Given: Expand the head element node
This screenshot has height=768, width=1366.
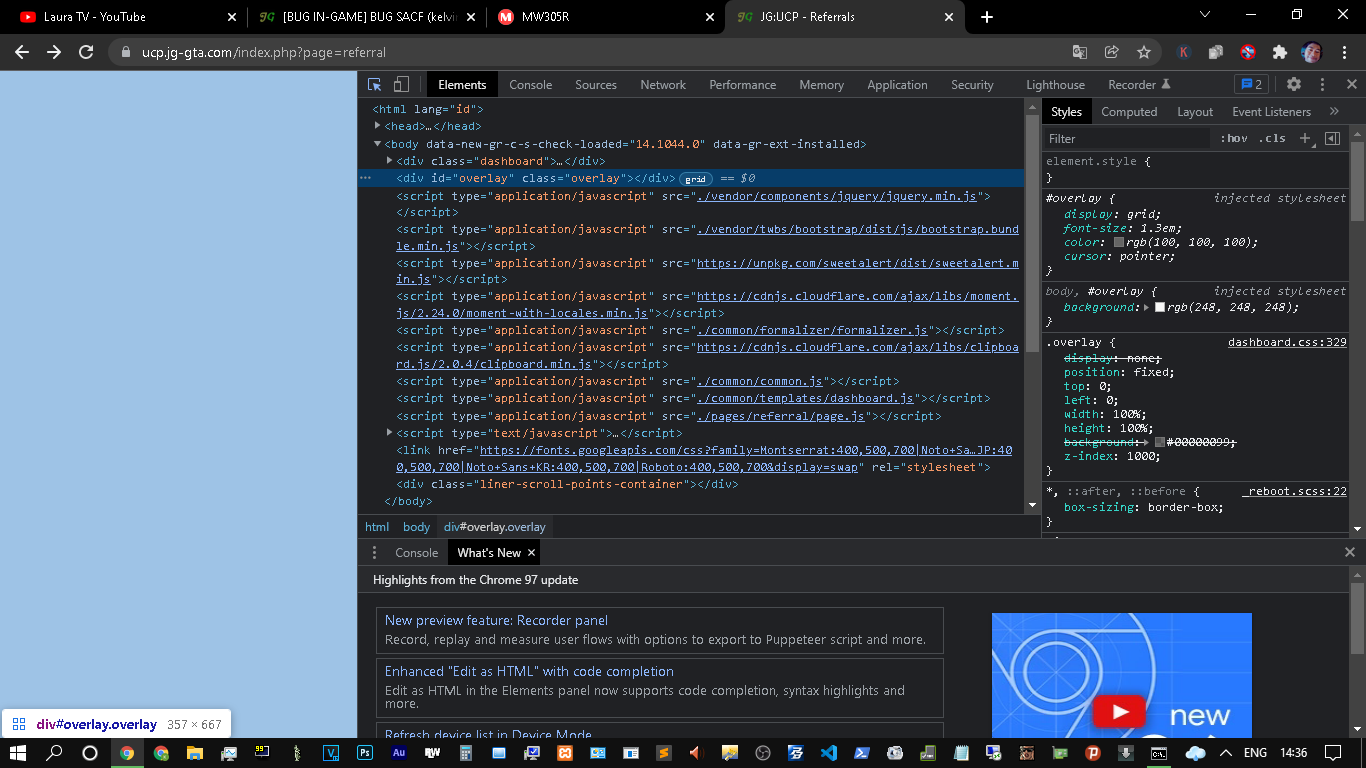Looking at the screenshot, I should (x=378, y=126).
